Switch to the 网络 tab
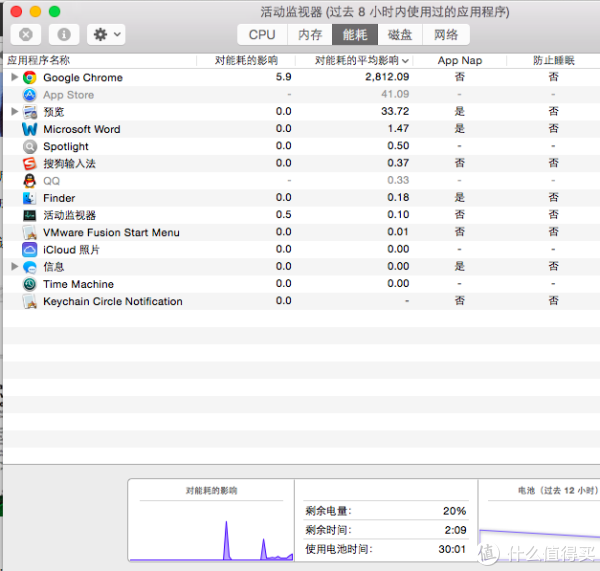 point(446,35)
